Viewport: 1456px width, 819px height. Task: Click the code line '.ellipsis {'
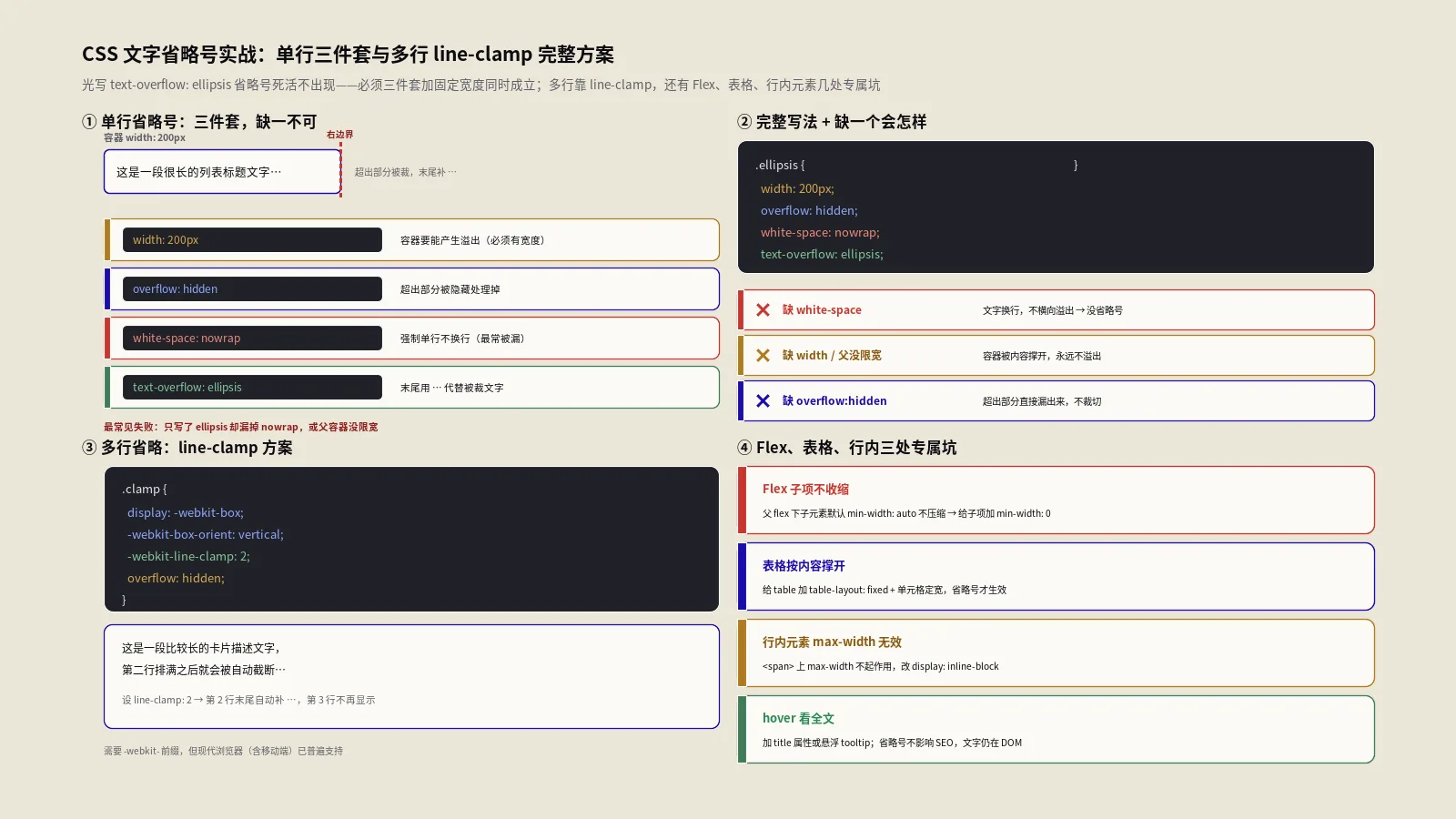pyautogui.click(x=780, y=166)
